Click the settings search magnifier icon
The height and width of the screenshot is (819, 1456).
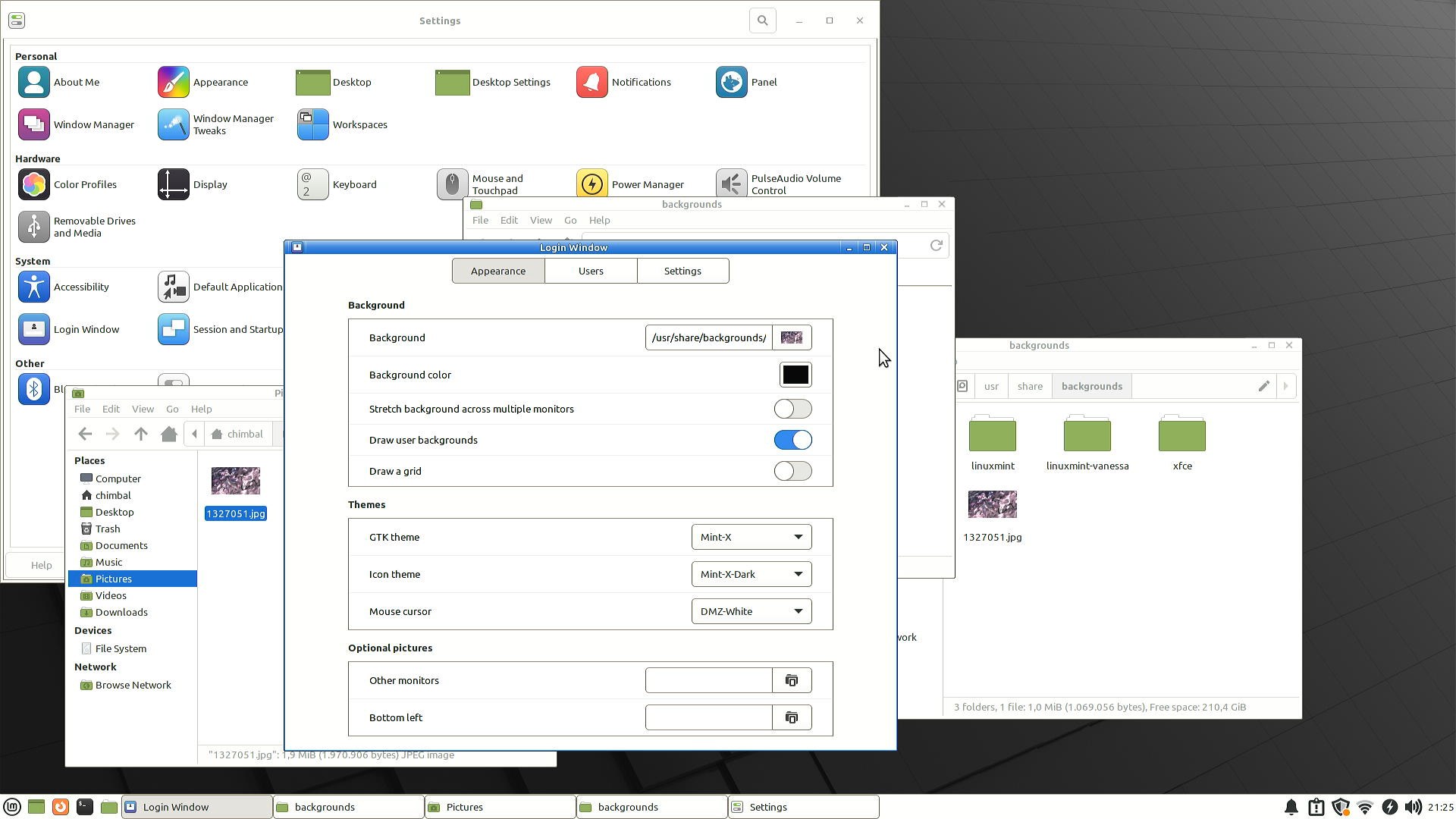click(762, 20)
